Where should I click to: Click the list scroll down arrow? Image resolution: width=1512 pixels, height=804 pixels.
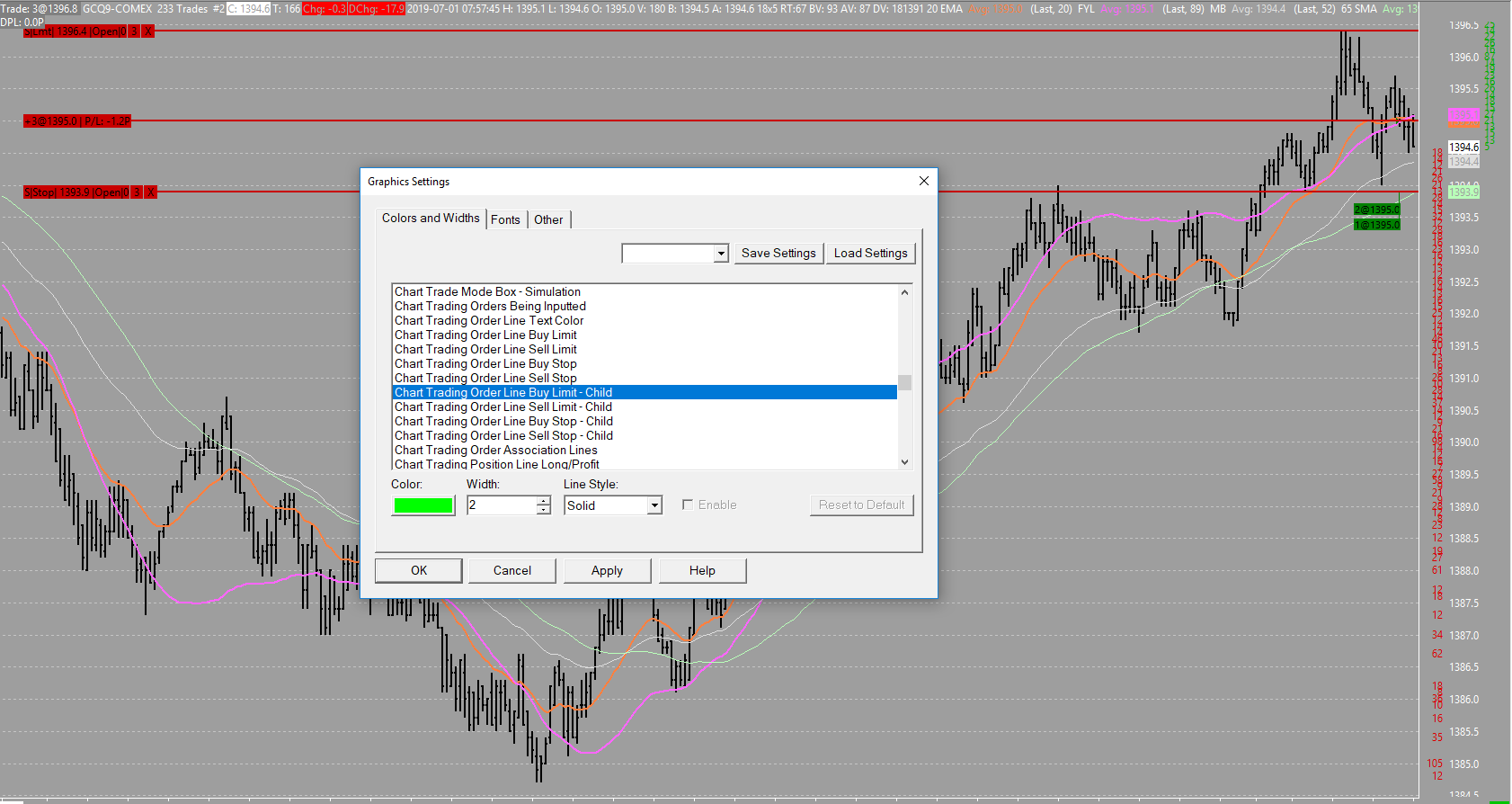coord(904,462)
